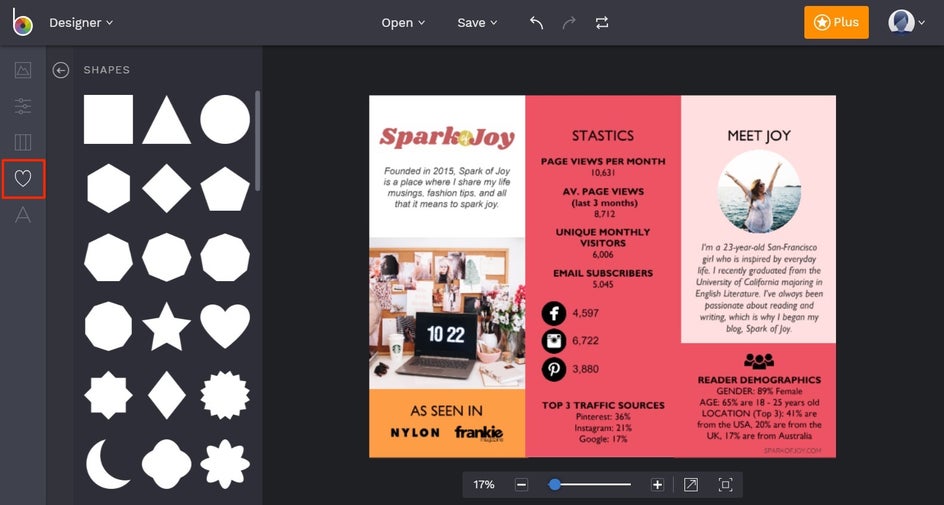Go back from the Shapes panel
Viewport: 944px width, 505px height.
click(60, 70)
